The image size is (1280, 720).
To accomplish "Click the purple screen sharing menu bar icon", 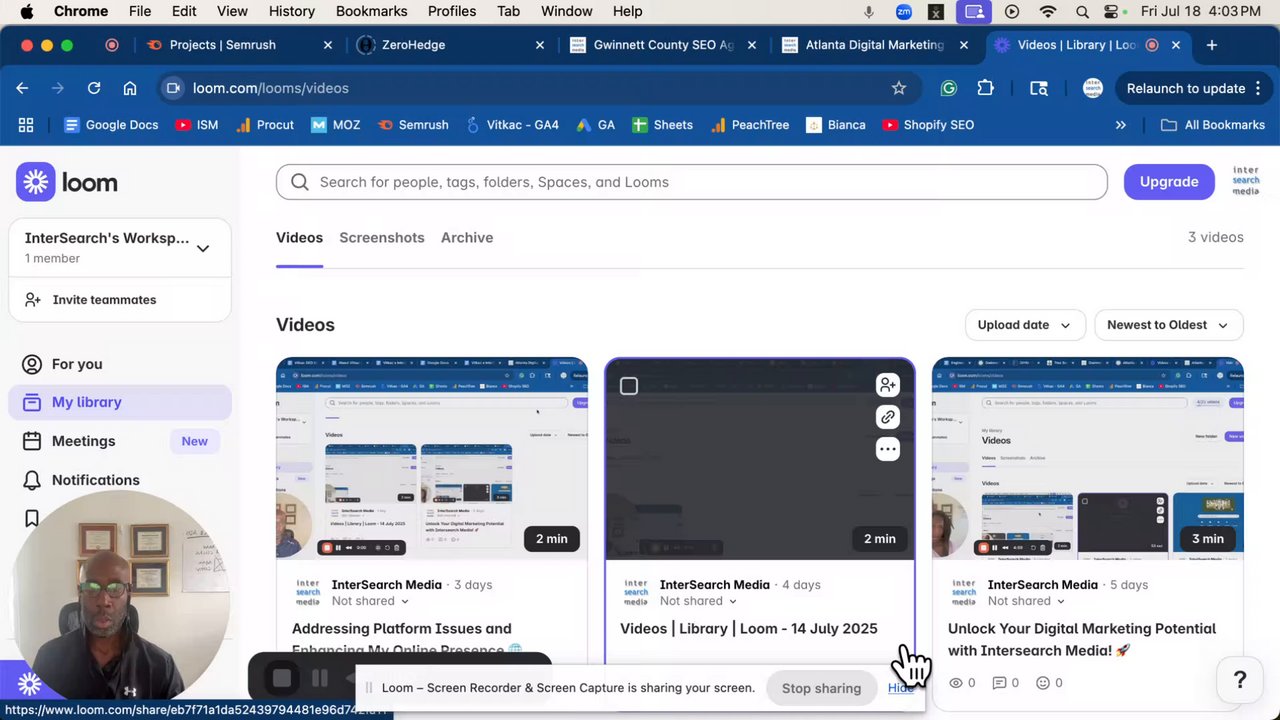I will point(974,12).
